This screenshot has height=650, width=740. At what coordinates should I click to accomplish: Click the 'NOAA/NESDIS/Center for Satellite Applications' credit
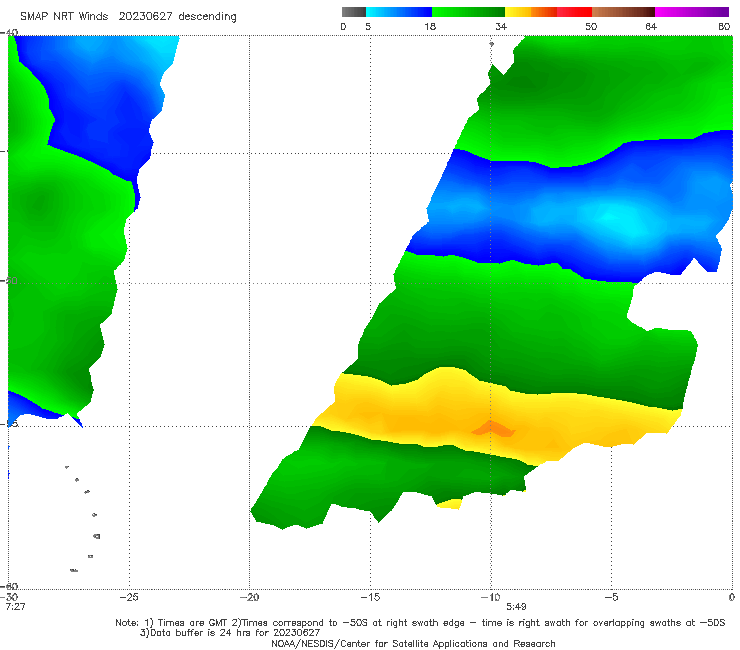[380, 643]
